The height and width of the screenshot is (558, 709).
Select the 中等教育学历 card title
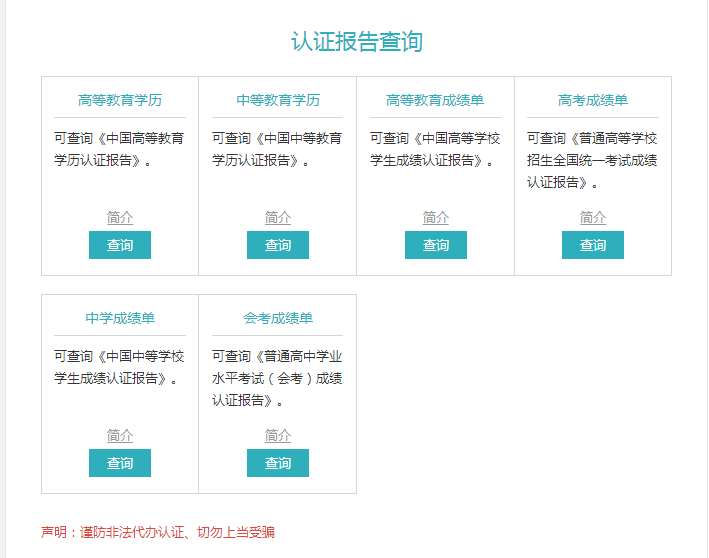pos(278,100)
